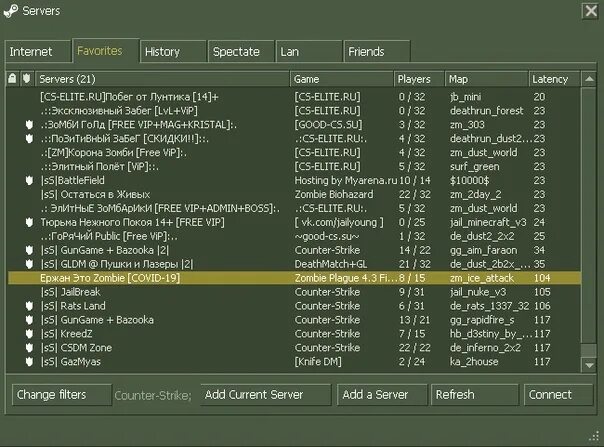Click VAC shield on Тюрьма Нежного Покоя row
This screenshot has height=447, width=604.
pyautogui.click(x=29, y=222)
